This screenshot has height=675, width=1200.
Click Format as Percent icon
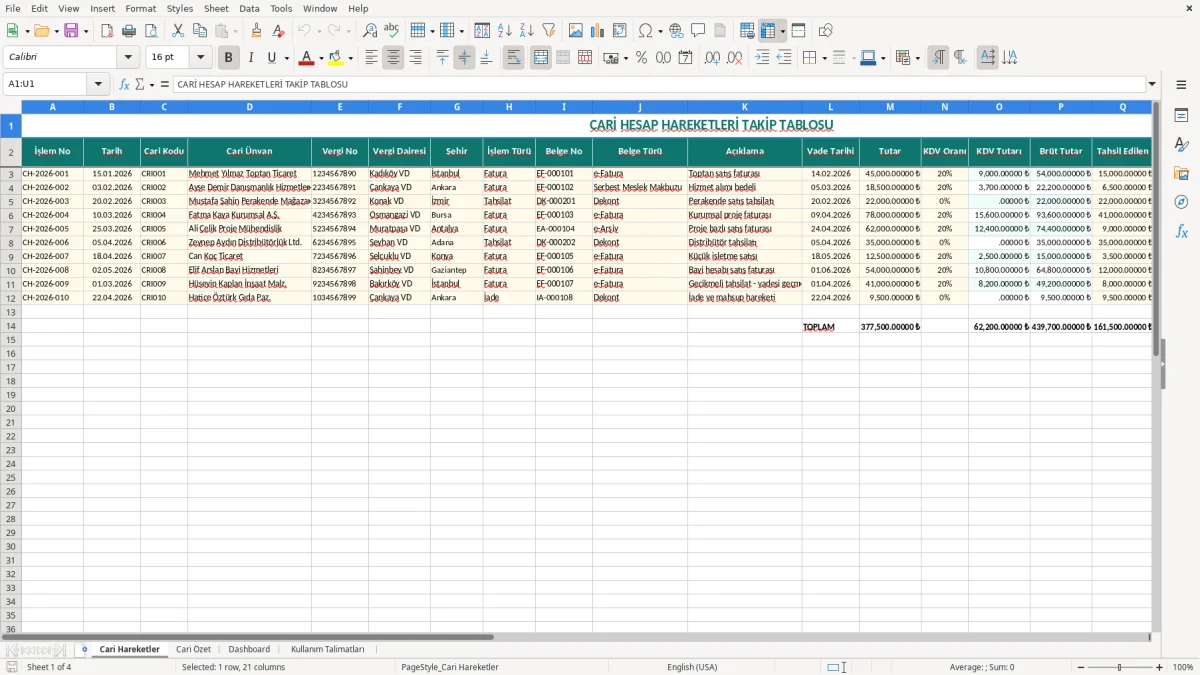point(641,58)
